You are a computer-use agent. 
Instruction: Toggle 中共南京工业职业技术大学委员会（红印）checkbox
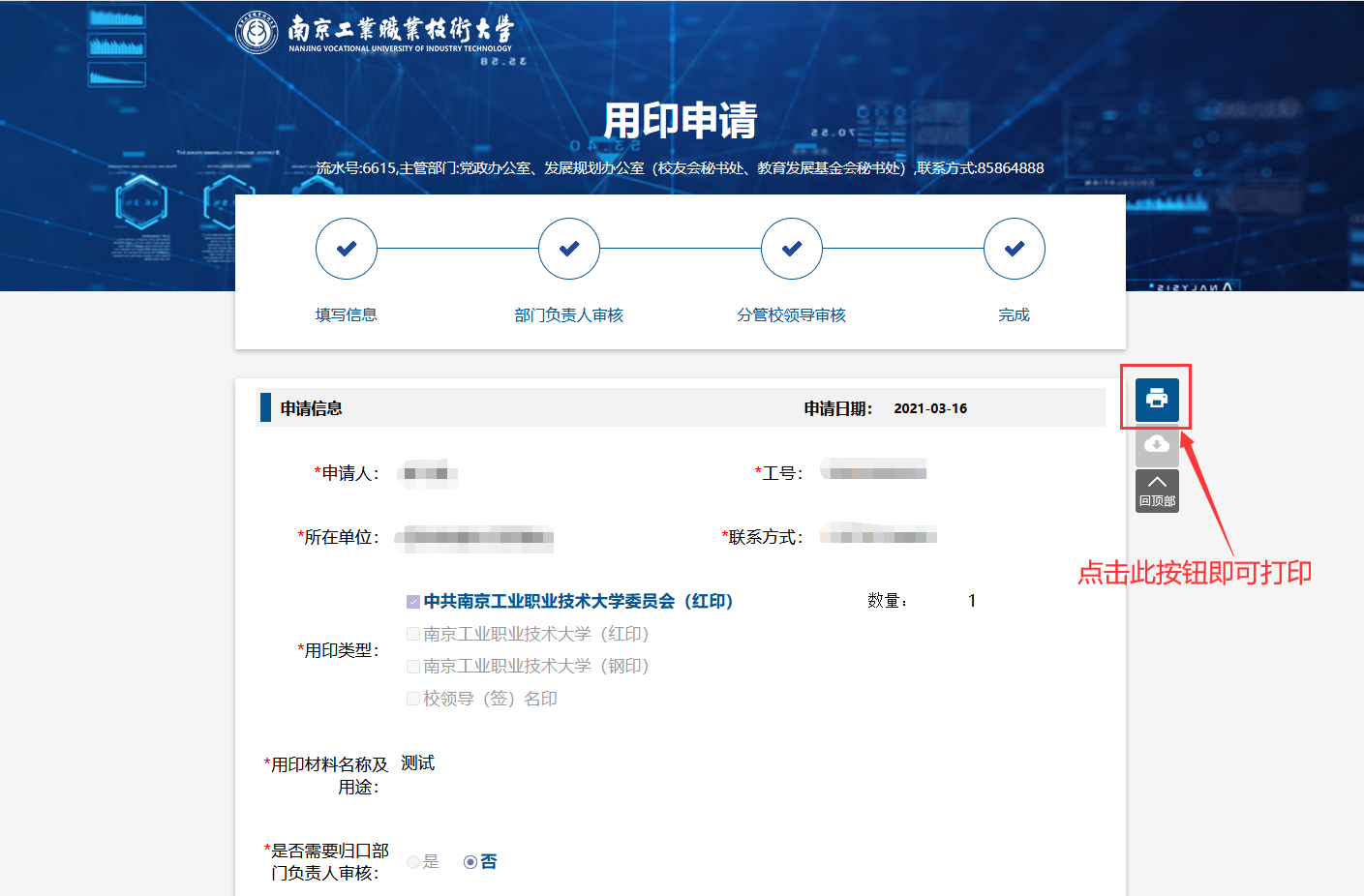(413, 602)
